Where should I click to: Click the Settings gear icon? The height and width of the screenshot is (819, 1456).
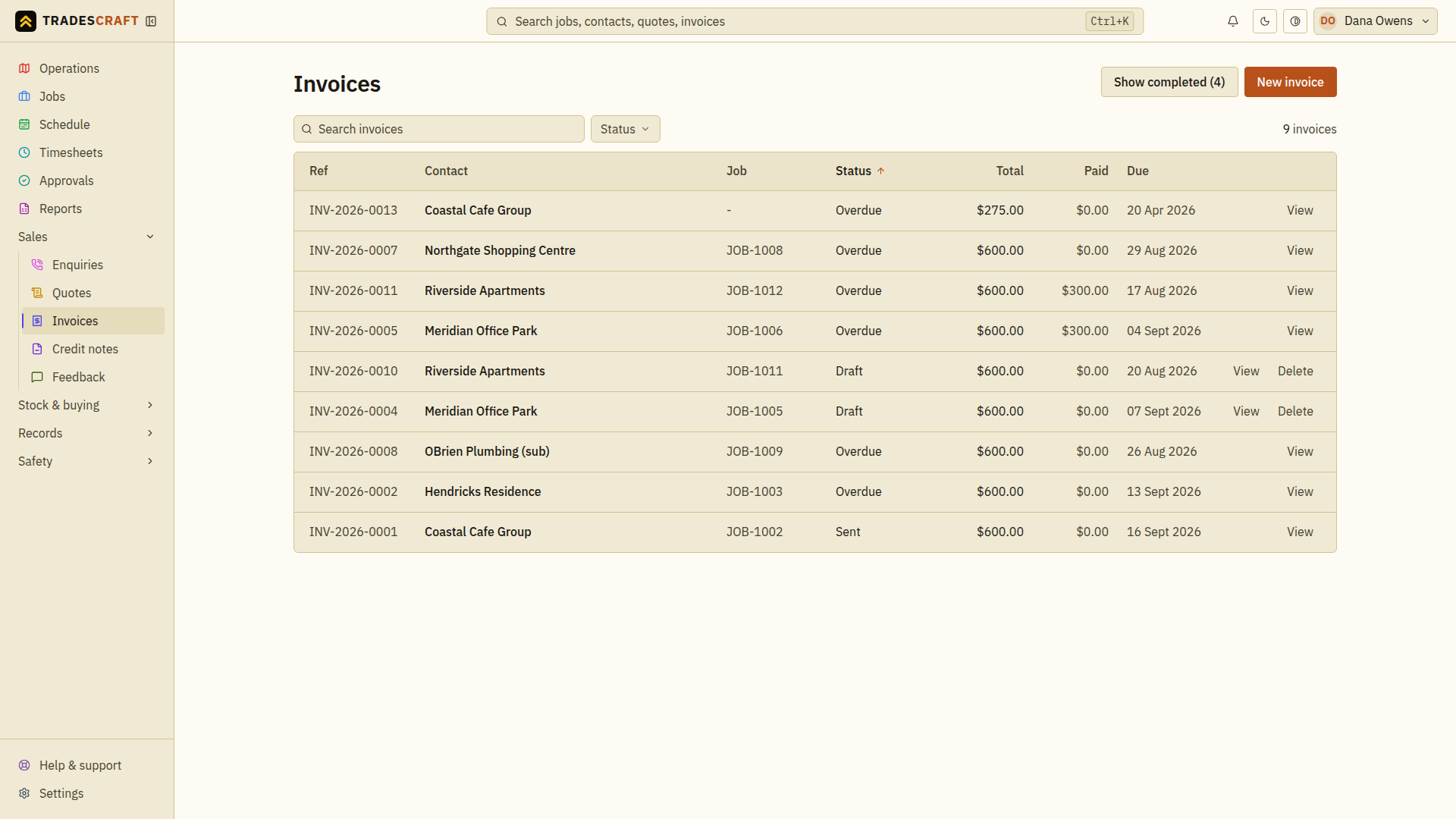(x=24, y=793)
